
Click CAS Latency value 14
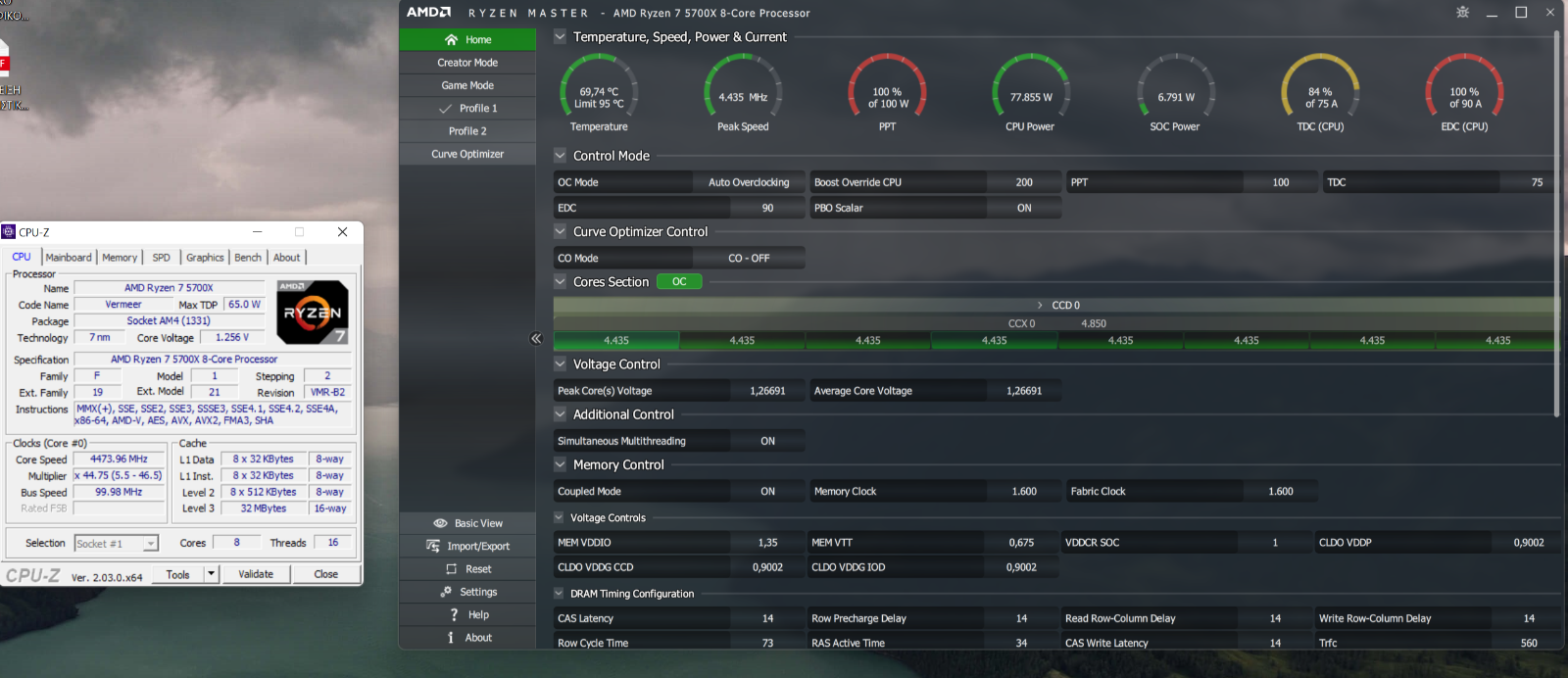pos(768,618)
